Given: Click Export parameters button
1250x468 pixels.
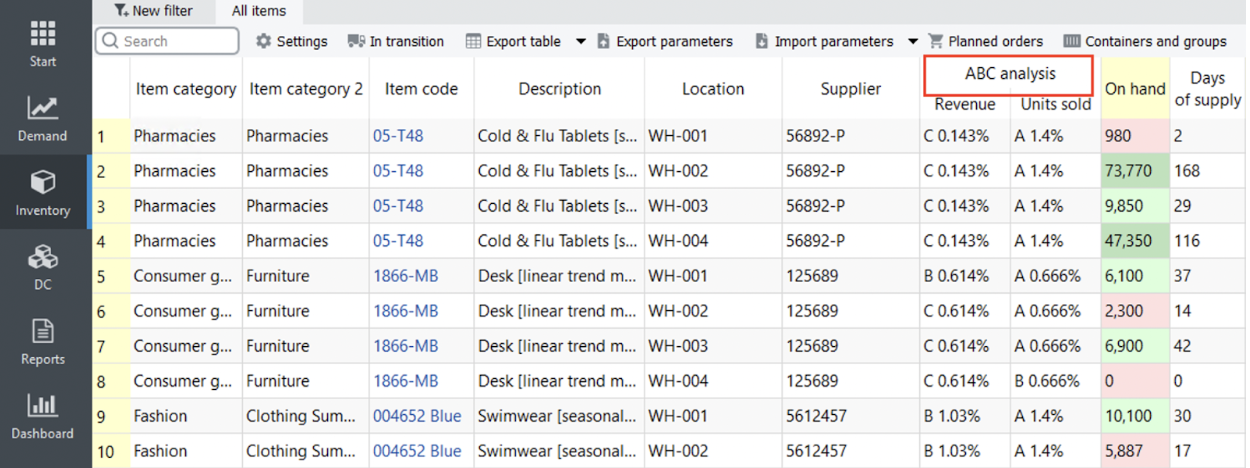Looking at the screenshot, I should 664,42.
